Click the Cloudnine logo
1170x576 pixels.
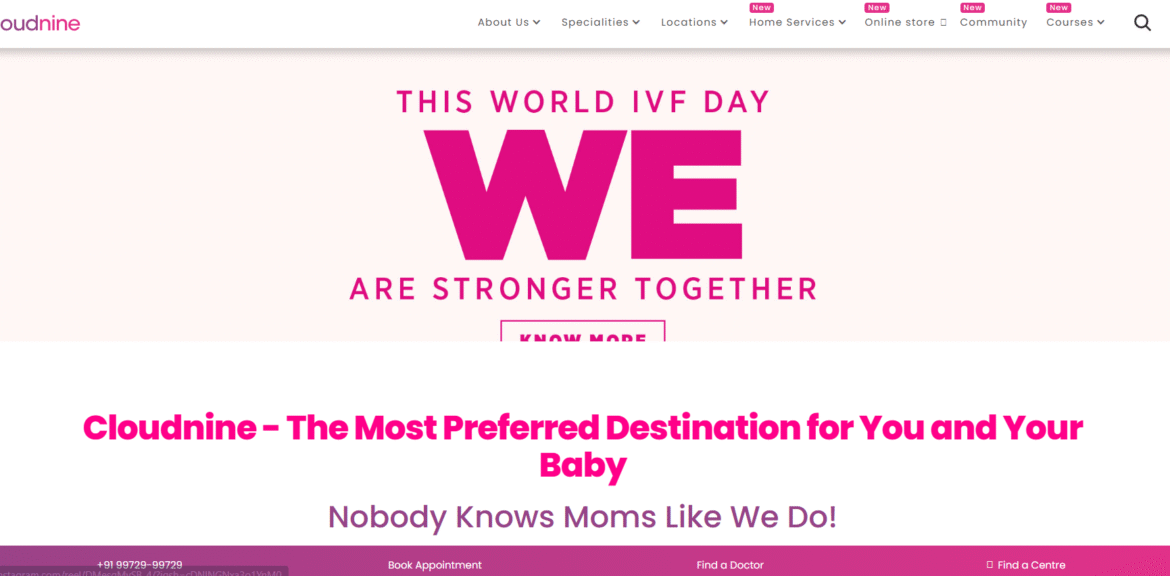[40, 22]
